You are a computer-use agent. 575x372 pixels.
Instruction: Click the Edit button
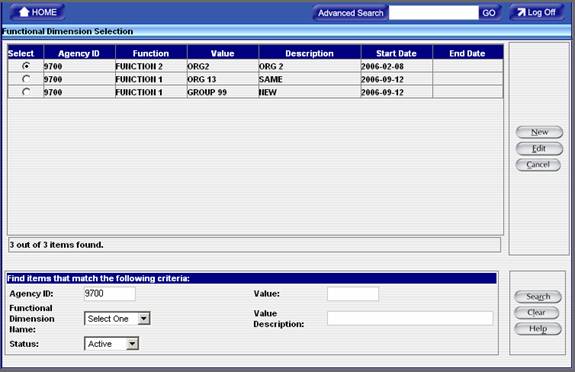tap(539, 149)
